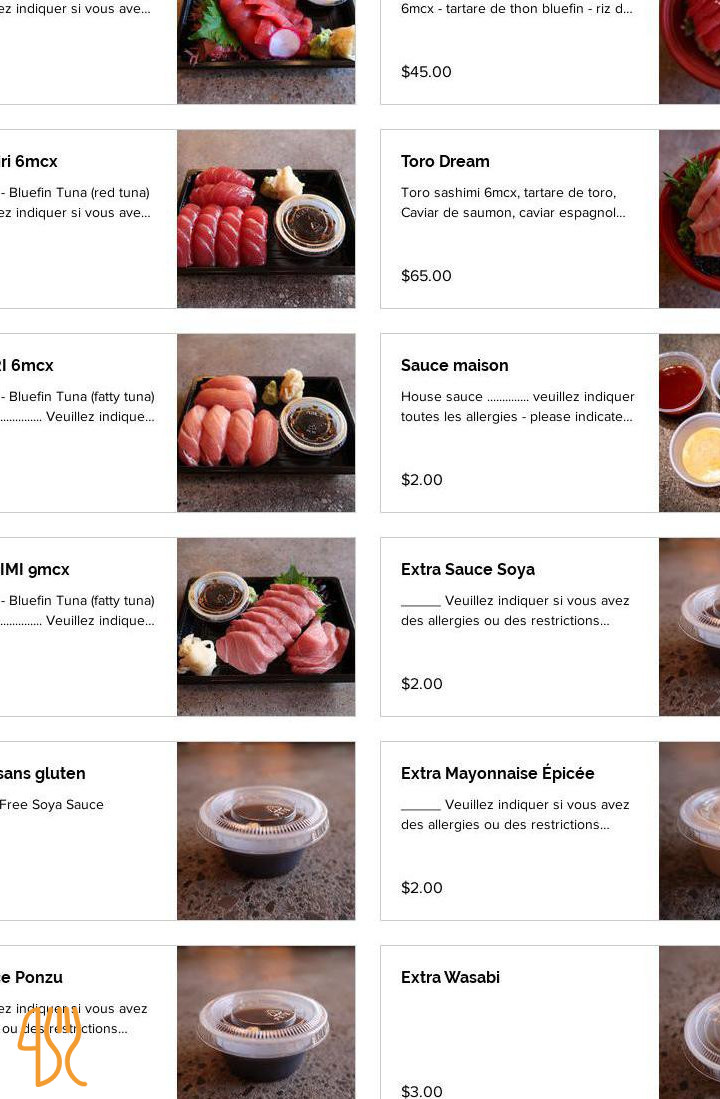This screenshot has height=1099, width=720.
Task: Select the Sauce maison item title
Action: pos(454,366)
